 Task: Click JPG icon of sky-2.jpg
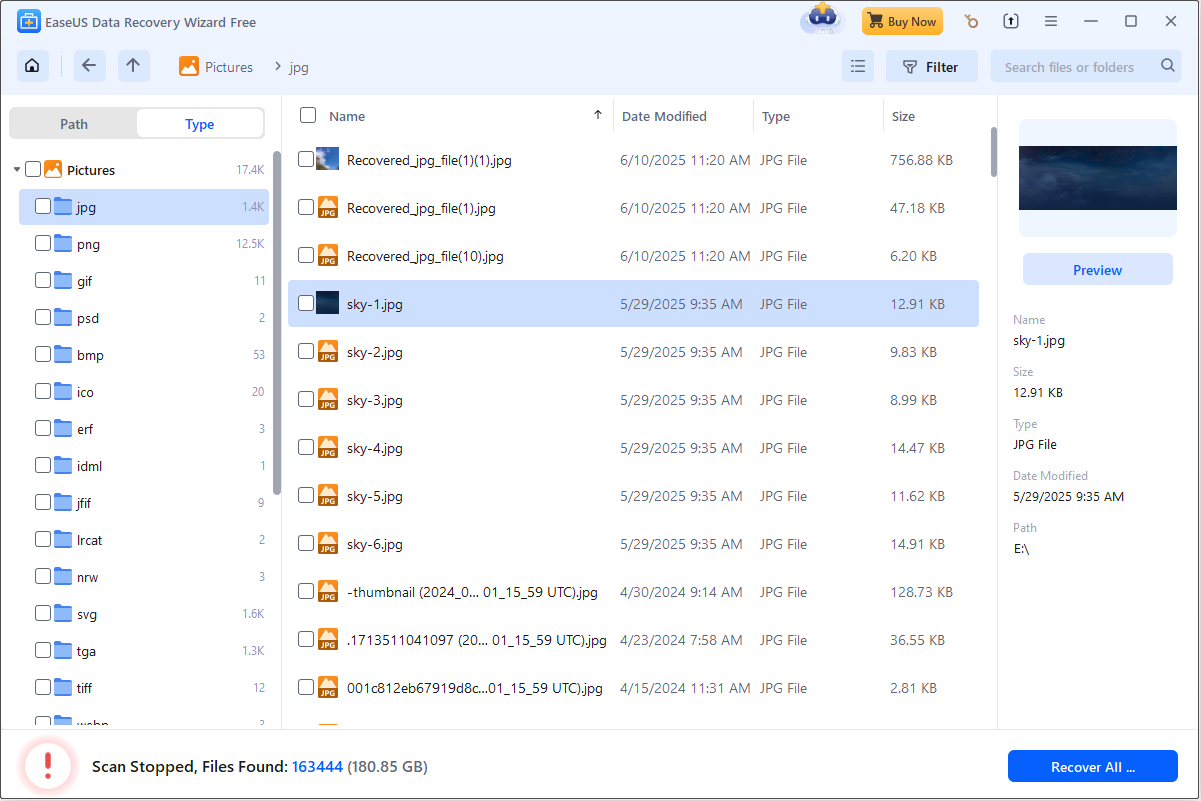pos(328,352)
